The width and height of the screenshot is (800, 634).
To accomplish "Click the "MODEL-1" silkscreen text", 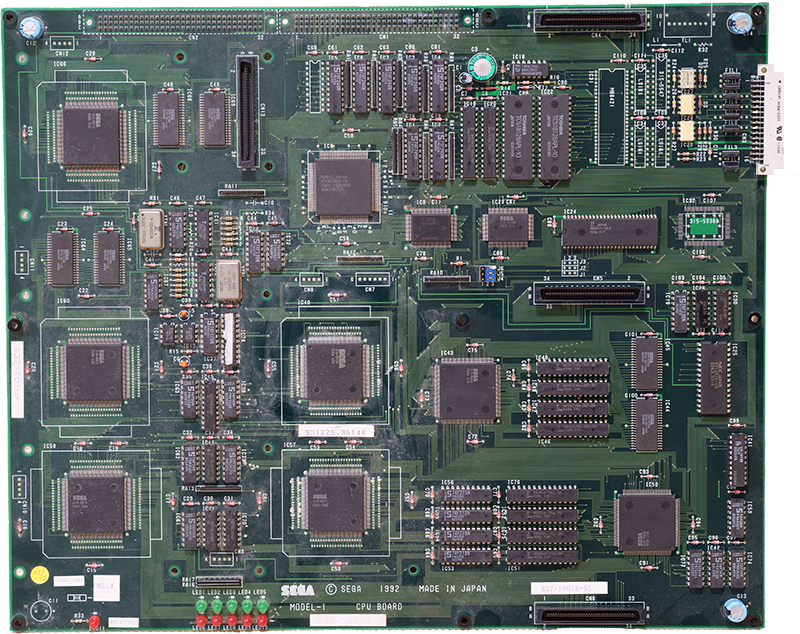I will (307, 607).
